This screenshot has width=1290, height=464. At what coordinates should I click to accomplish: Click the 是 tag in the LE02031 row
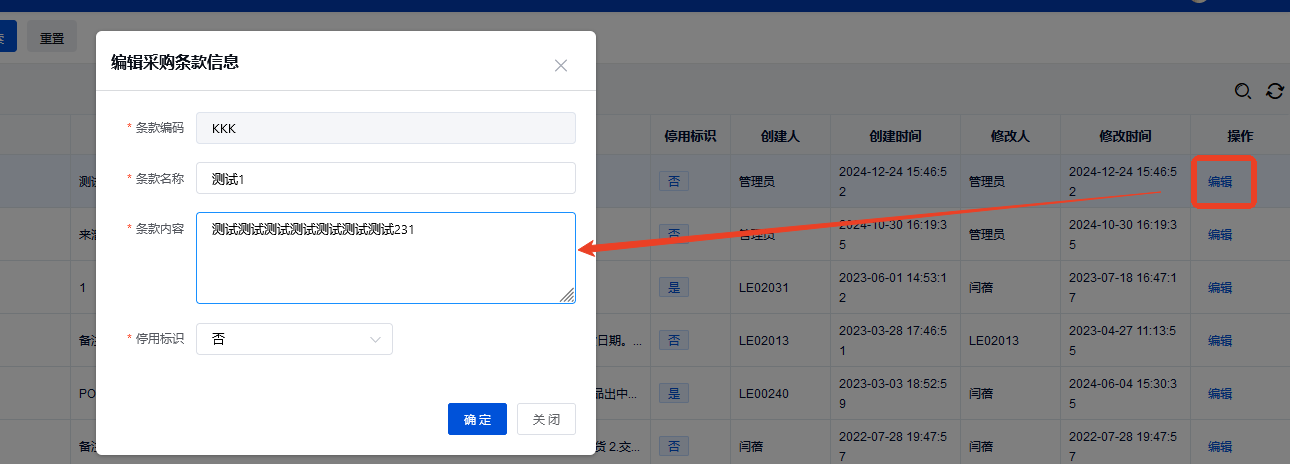pyautogui.click(x=673, y=288)
